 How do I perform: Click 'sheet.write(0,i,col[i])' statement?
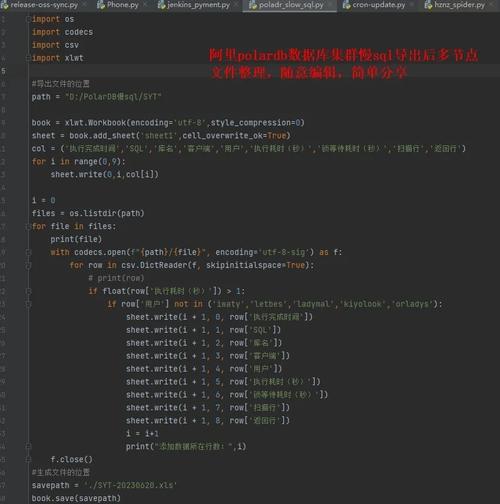pos(105,174)
